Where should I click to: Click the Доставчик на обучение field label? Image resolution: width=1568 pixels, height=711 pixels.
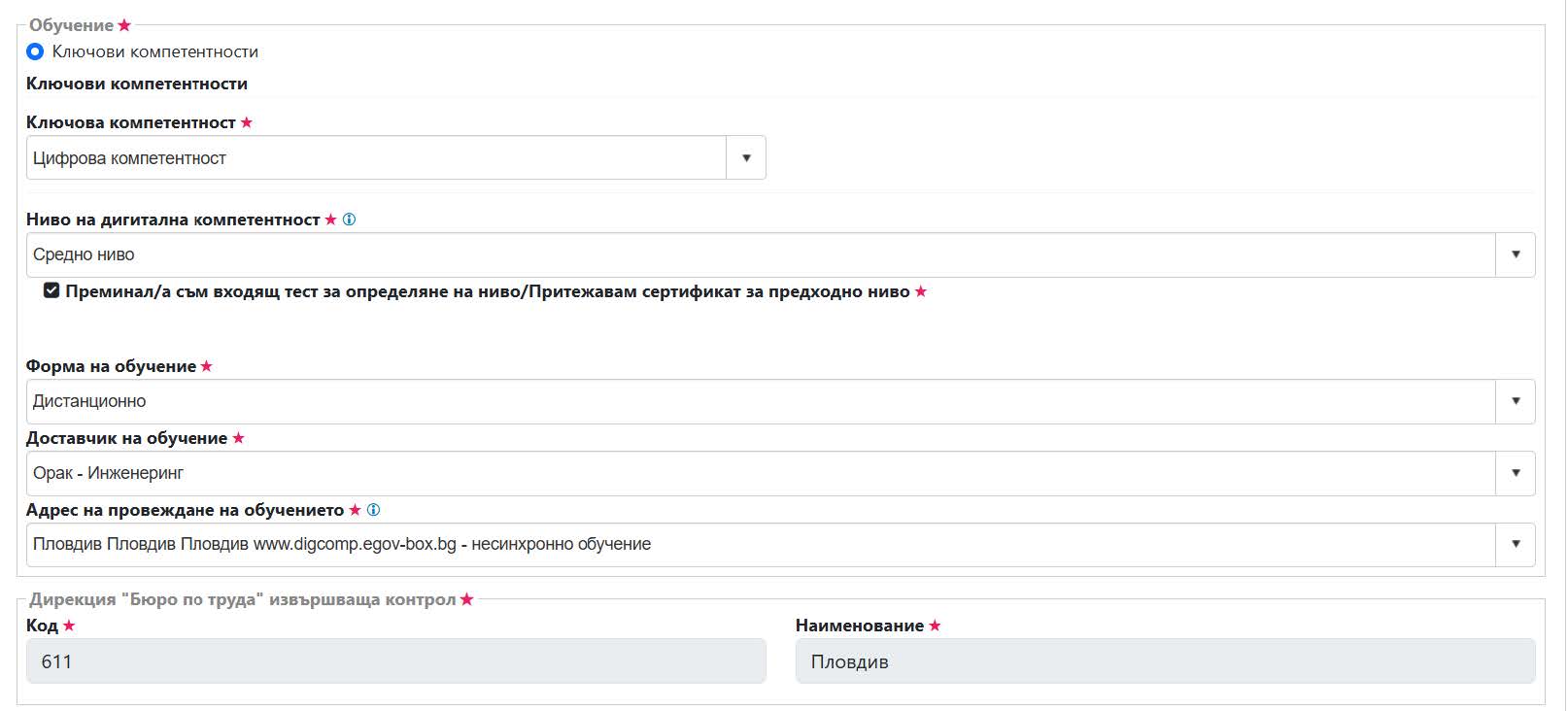126,438
